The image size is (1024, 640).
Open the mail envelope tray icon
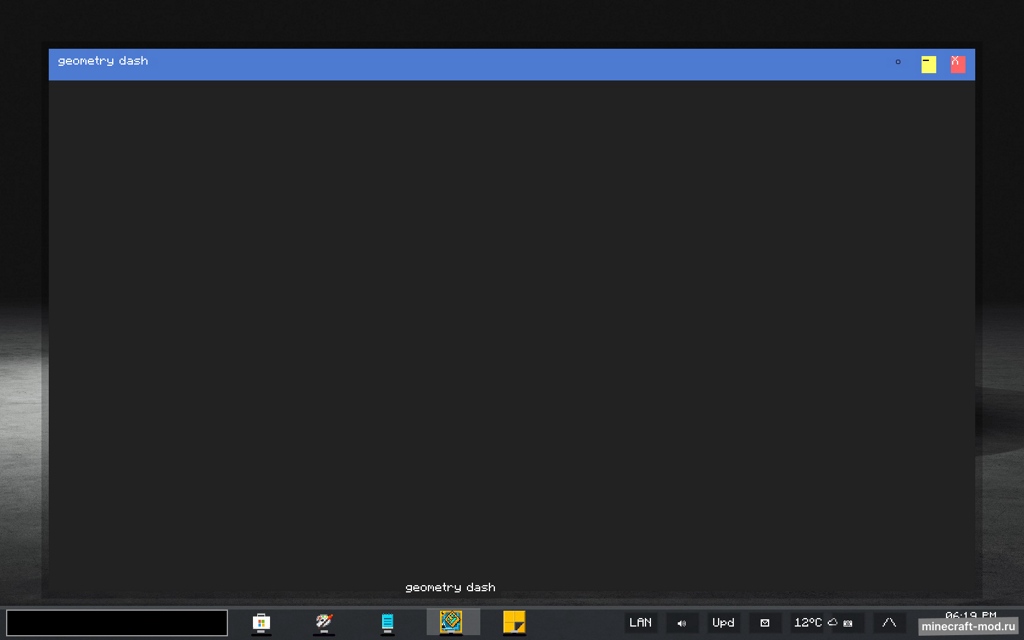point(765,623)
